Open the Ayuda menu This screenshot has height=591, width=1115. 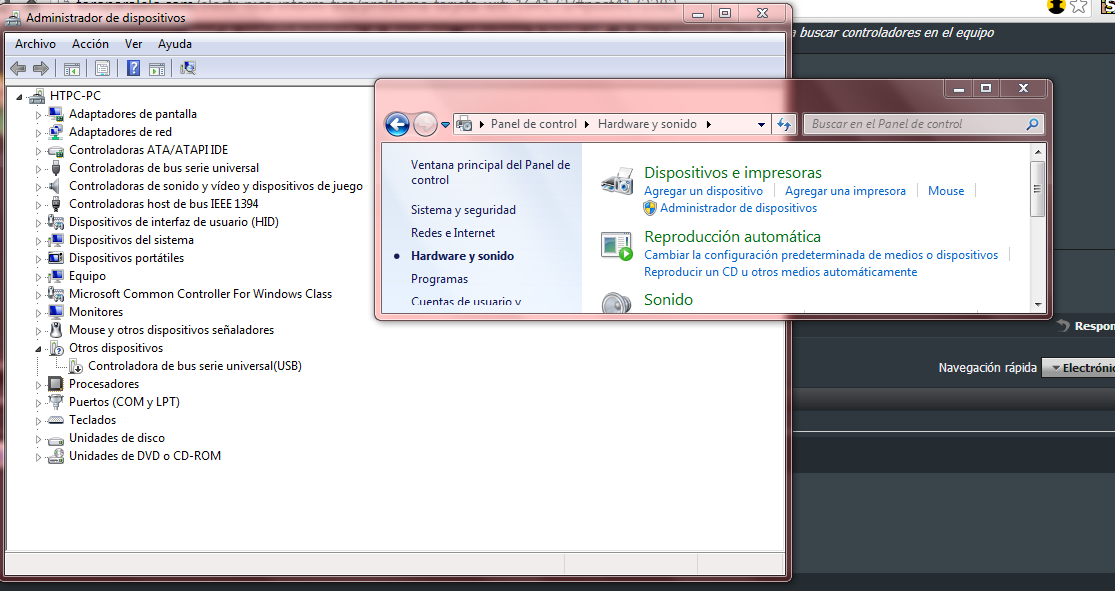[175, 44]
